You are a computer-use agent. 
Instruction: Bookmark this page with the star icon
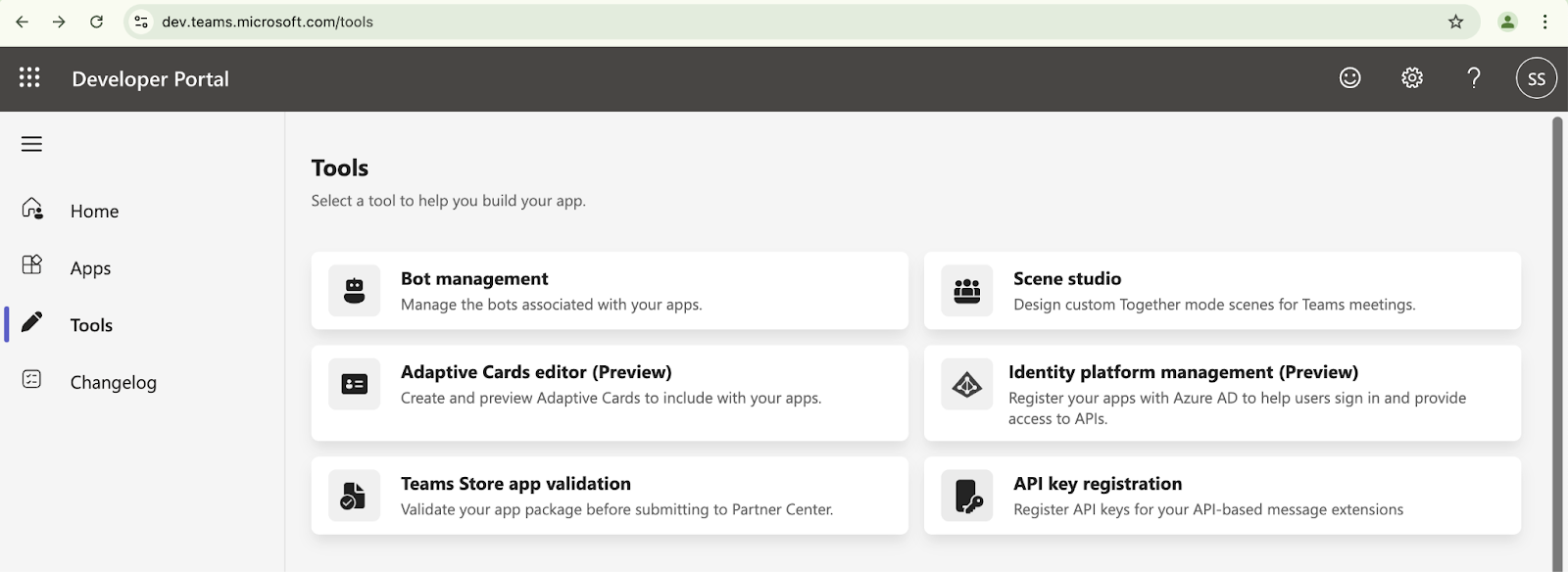(x=1456, y=22)
